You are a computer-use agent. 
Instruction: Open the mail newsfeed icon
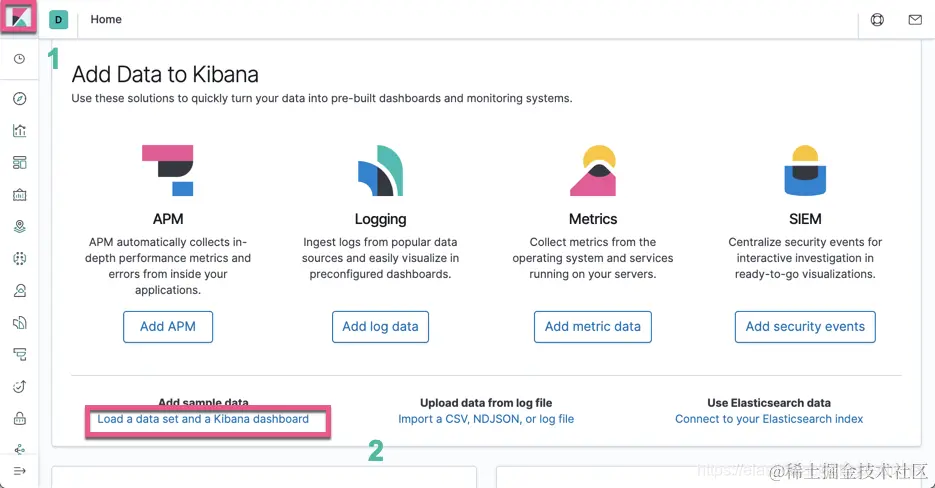[x=915, y=19]
